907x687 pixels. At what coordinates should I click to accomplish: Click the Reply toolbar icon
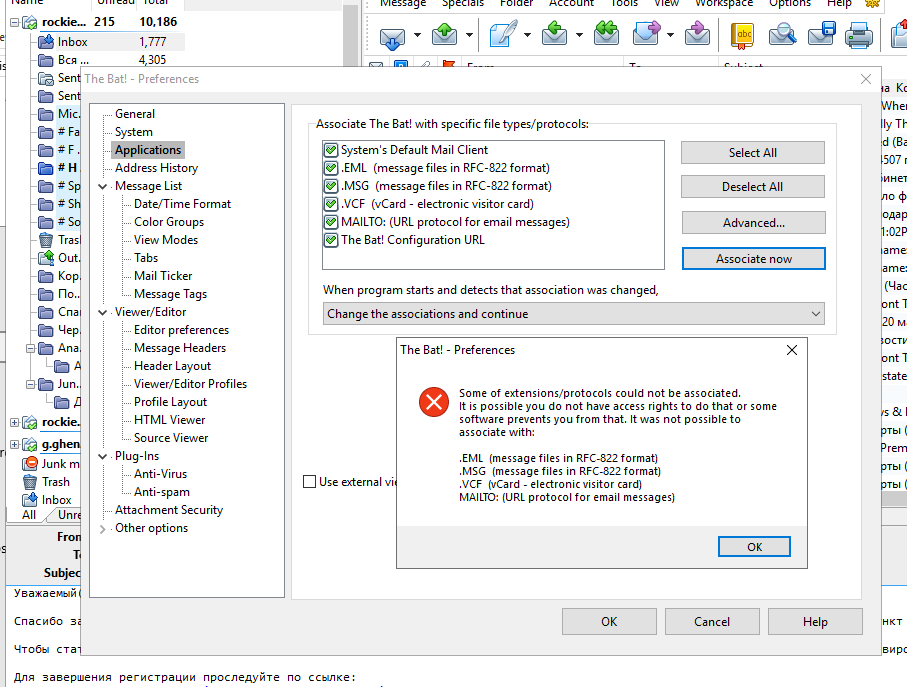coord(554,35)
